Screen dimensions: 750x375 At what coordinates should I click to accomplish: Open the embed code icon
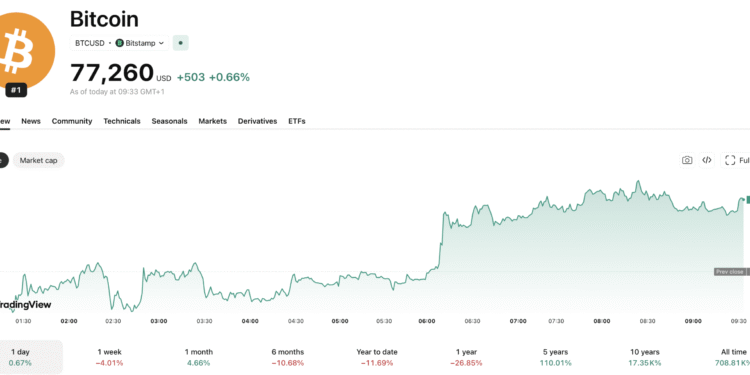(706, 160)
